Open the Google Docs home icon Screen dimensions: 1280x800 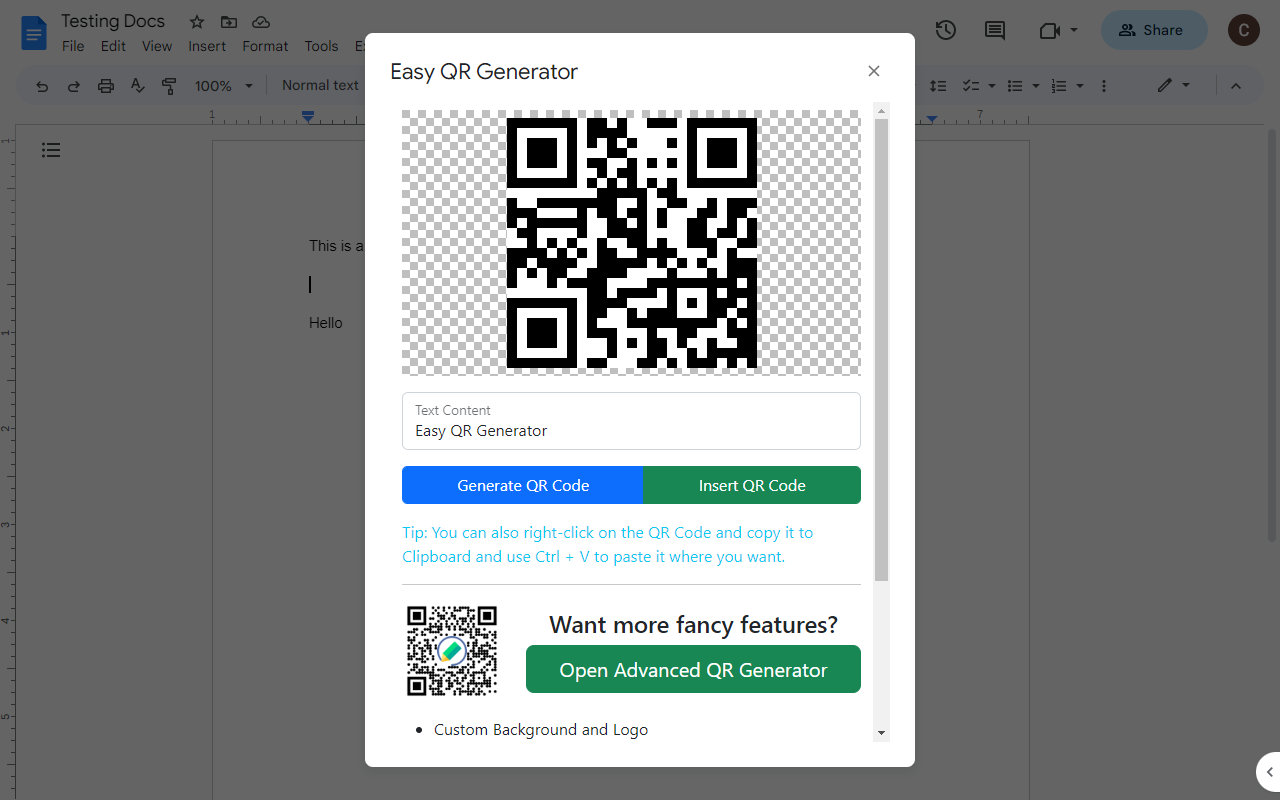[34, 32]
